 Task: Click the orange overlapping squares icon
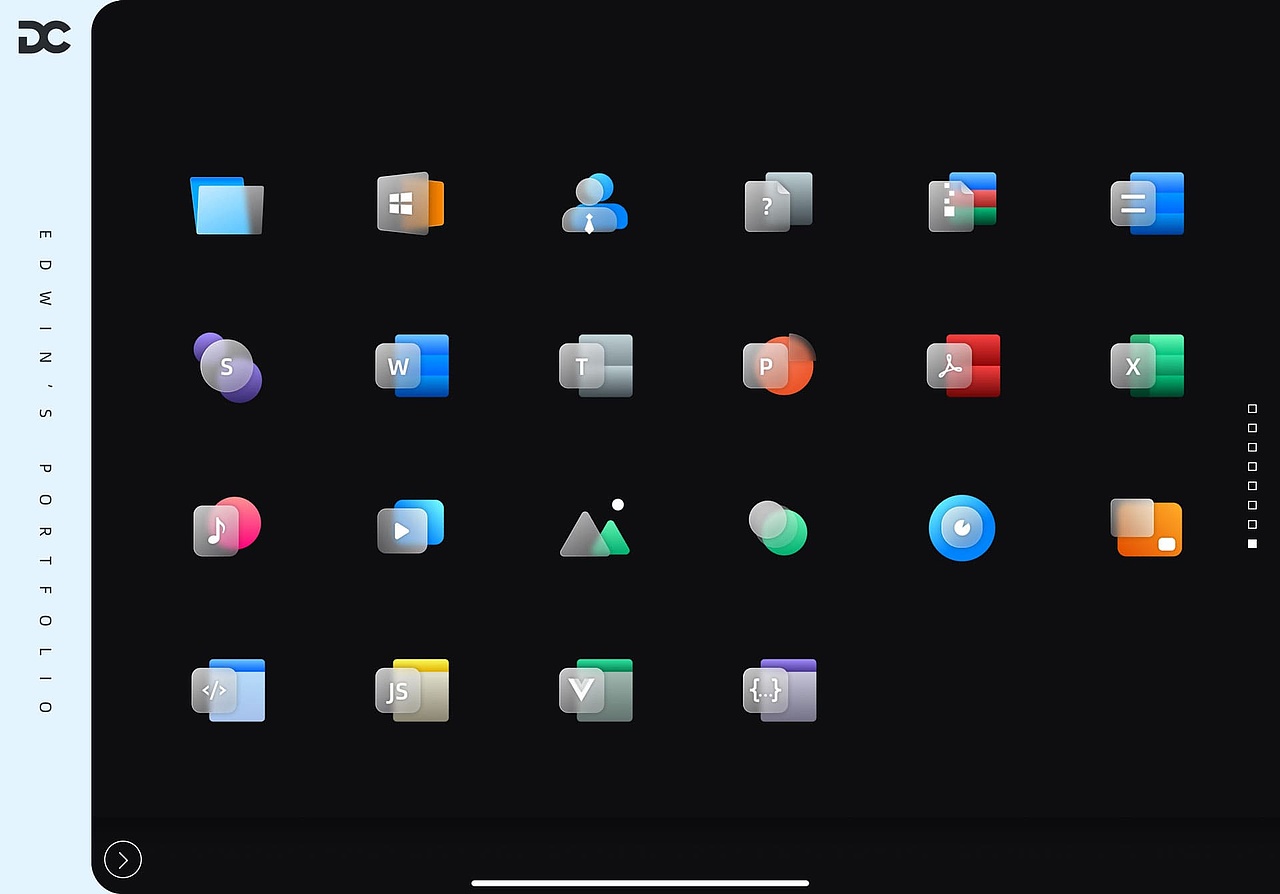pyautogui.click(x=1147, y=527)
